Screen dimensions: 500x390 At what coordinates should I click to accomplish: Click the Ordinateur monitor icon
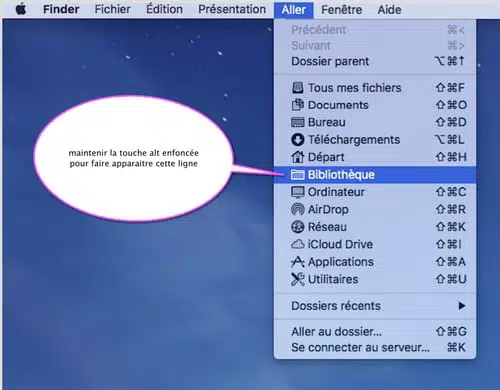[x=297, y=192]
